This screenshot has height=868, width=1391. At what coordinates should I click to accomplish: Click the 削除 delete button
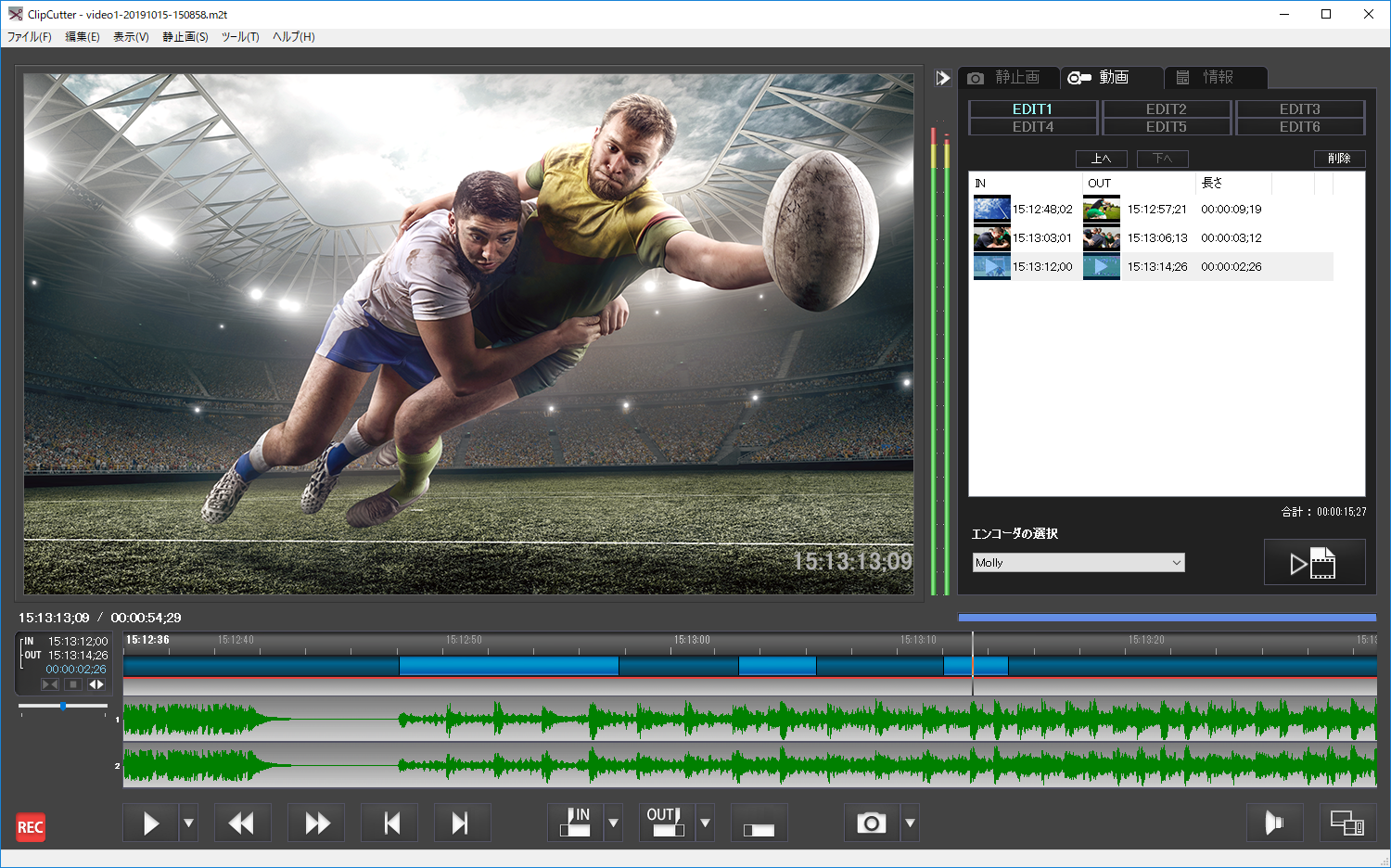point(1339,159)
